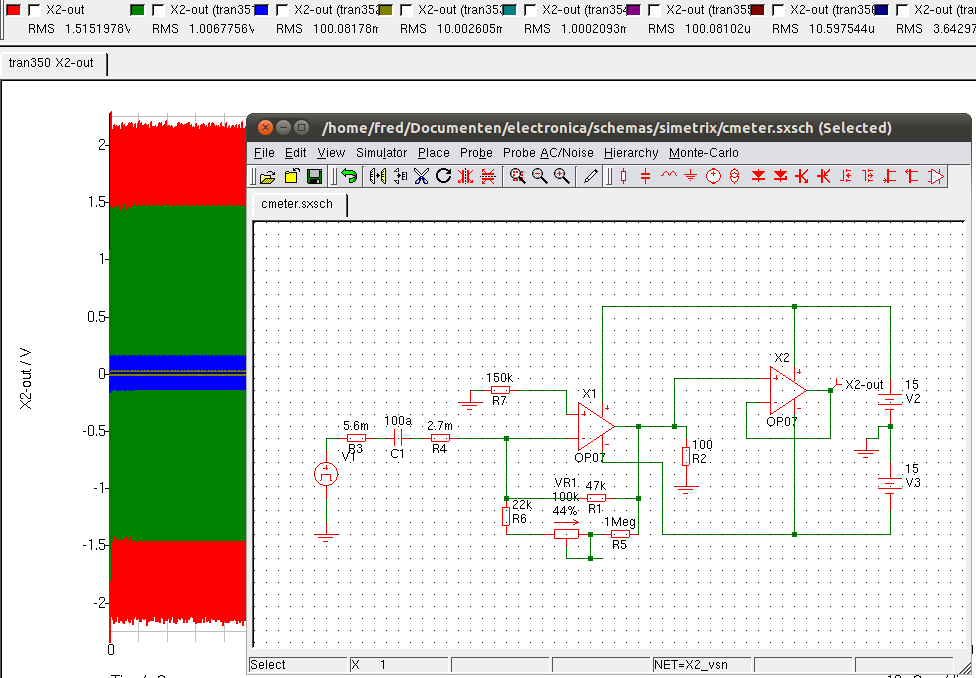This screenshot has width=976, height=678.
Task: Place a PNP transistor from the toolbar
Action: coord(824,177)
